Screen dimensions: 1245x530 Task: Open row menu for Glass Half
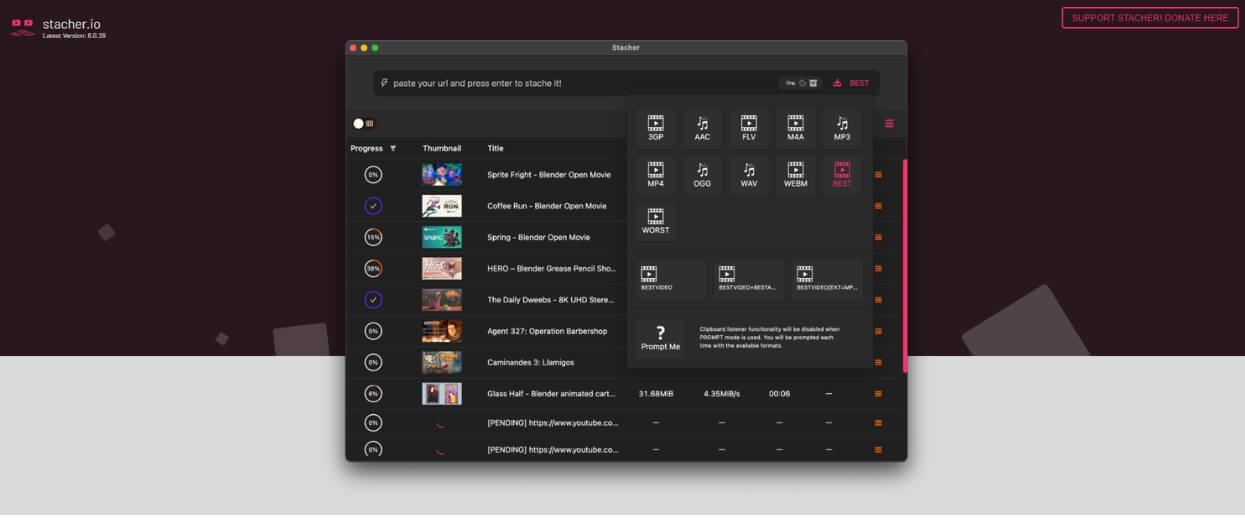878,394
